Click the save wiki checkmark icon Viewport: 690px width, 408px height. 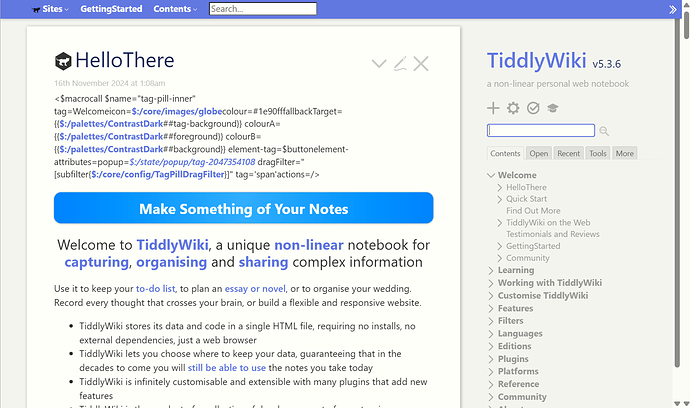coord(533,108)
